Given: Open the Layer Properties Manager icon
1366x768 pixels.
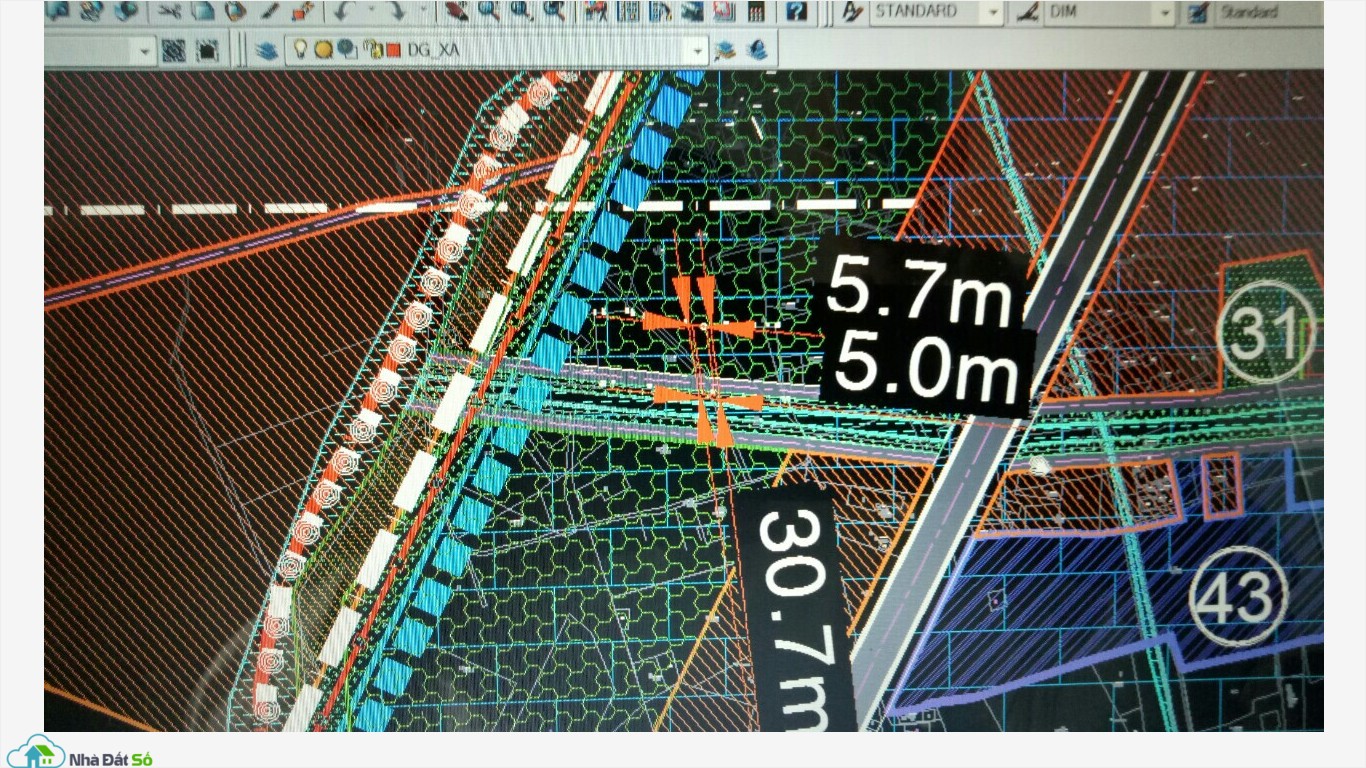Looking at the screenshot, I should pos(264,50).
